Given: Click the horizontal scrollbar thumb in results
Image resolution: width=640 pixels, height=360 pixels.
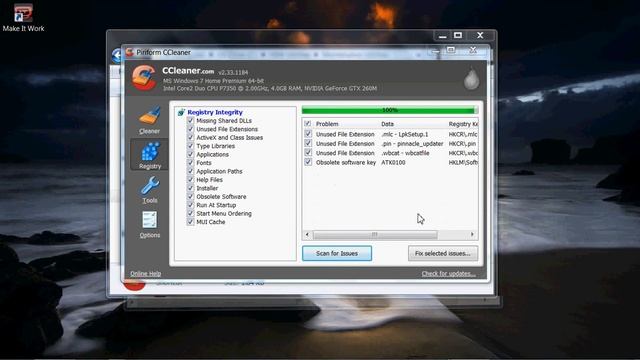Looking at the screenshot, I should pyautogui.click(x=375, y=235).
